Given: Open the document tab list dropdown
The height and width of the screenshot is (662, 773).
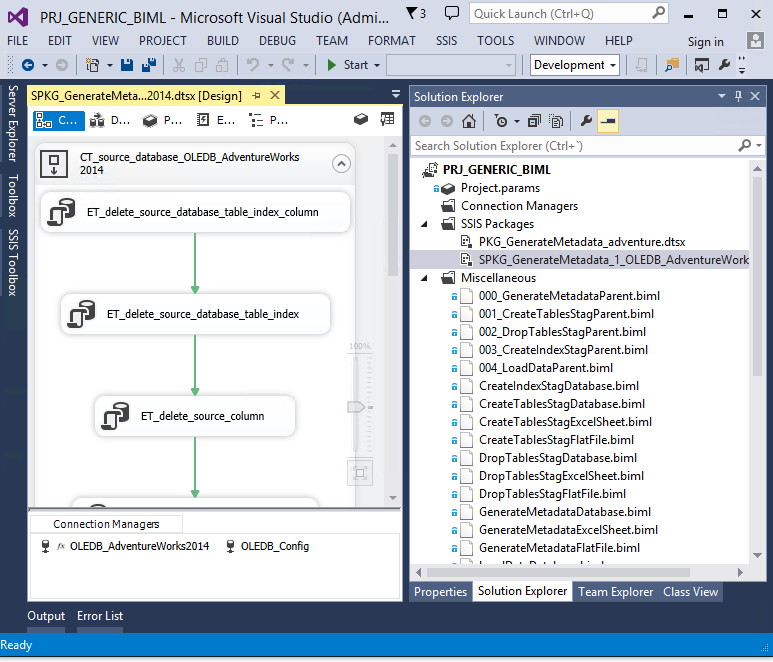Looking at the screenshot, I should (395, 94).
